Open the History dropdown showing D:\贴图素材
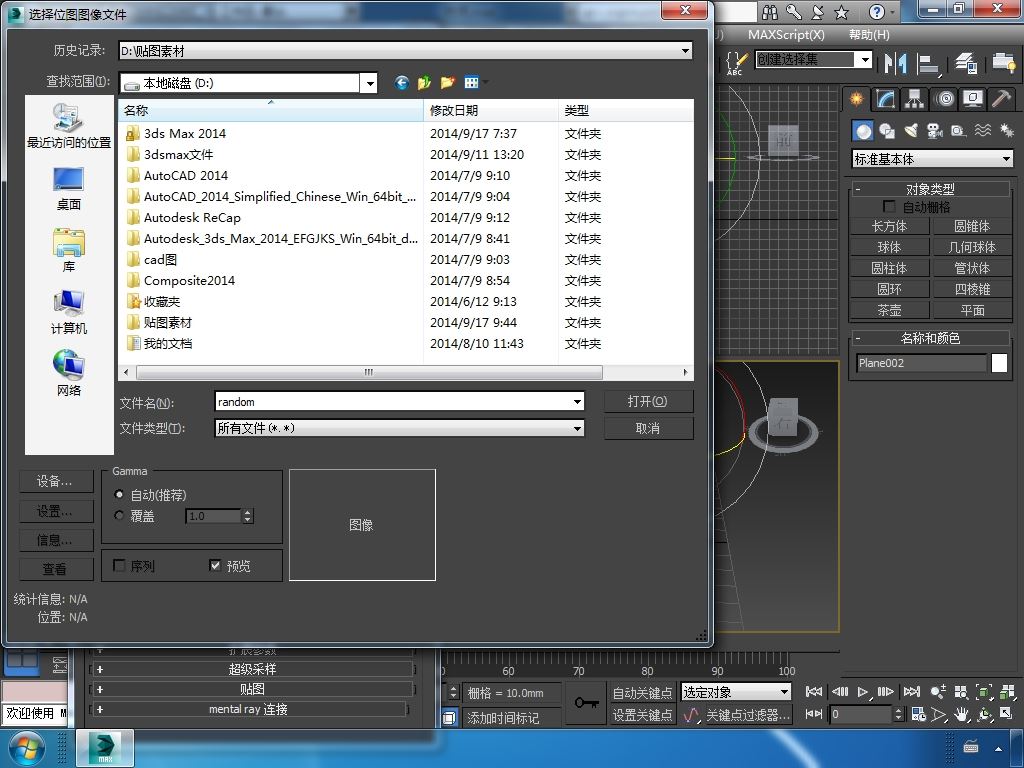 click(x=406, y=50)
